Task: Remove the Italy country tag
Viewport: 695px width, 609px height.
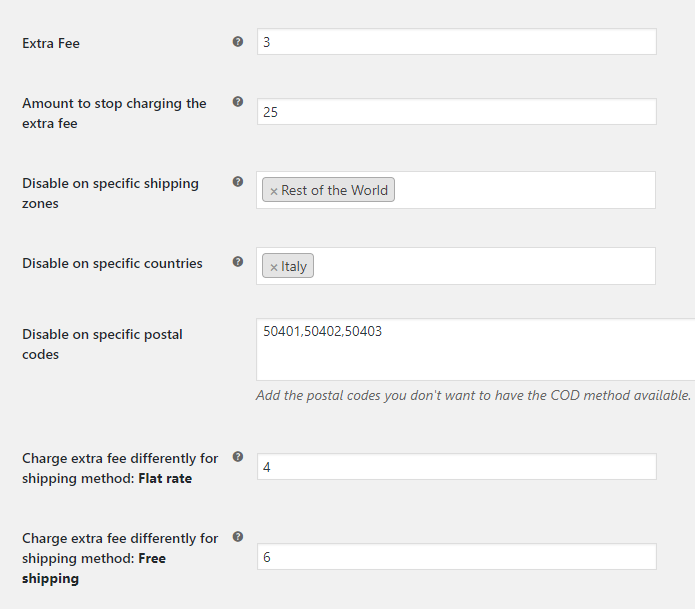Action: pos(273,267)
